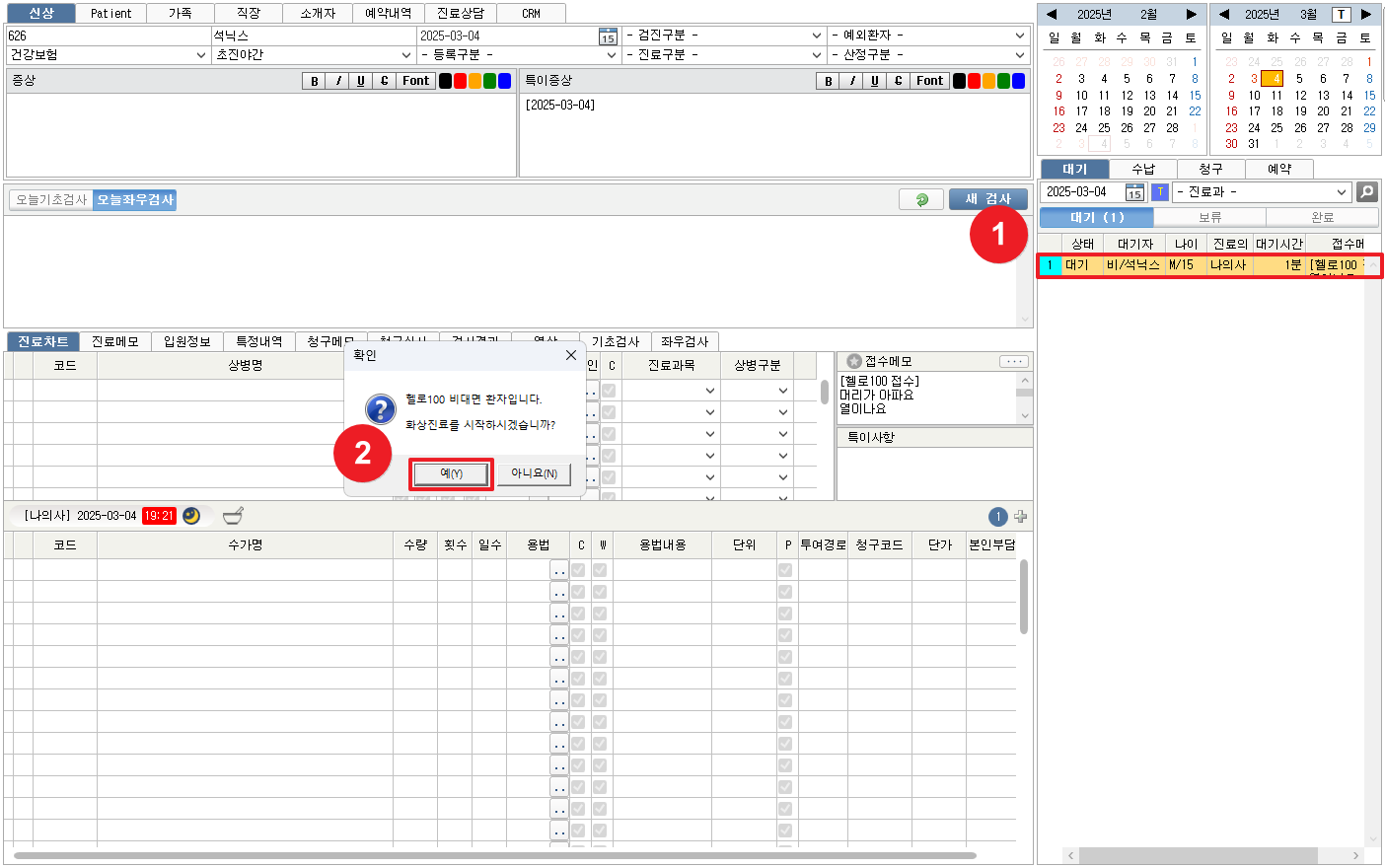Click the plus icon above the 본인부담 column
The width and height of the screenshot is (1385, 868).
(x=1020, y=517)
